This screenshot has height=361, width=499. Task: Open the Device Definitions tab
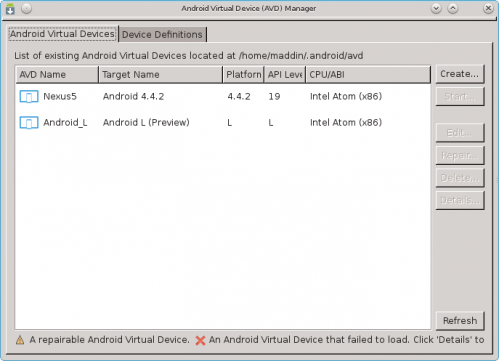pyautogui.click(x=162, y=35)
